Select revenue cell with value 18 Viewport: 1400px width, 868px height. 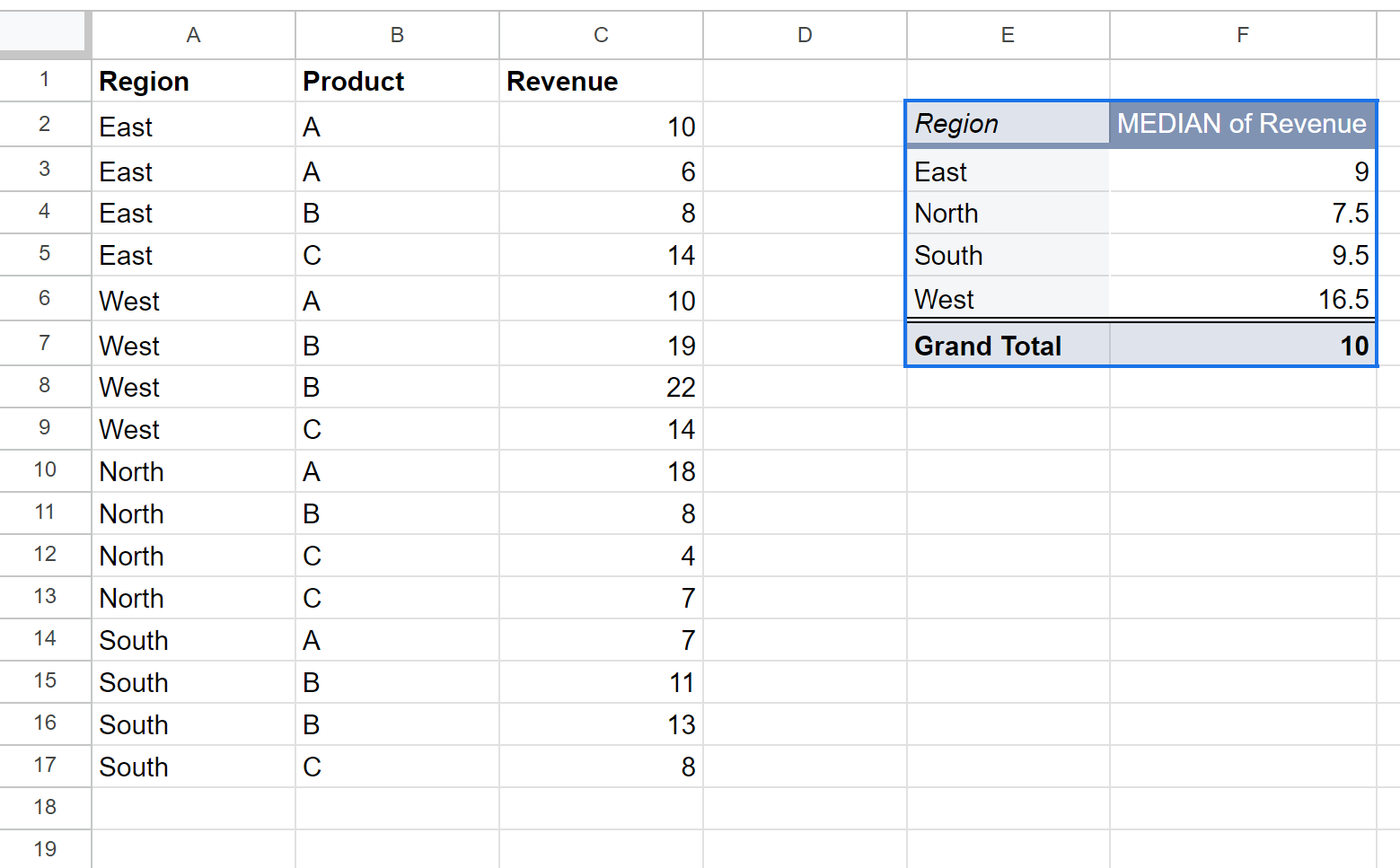601,471
